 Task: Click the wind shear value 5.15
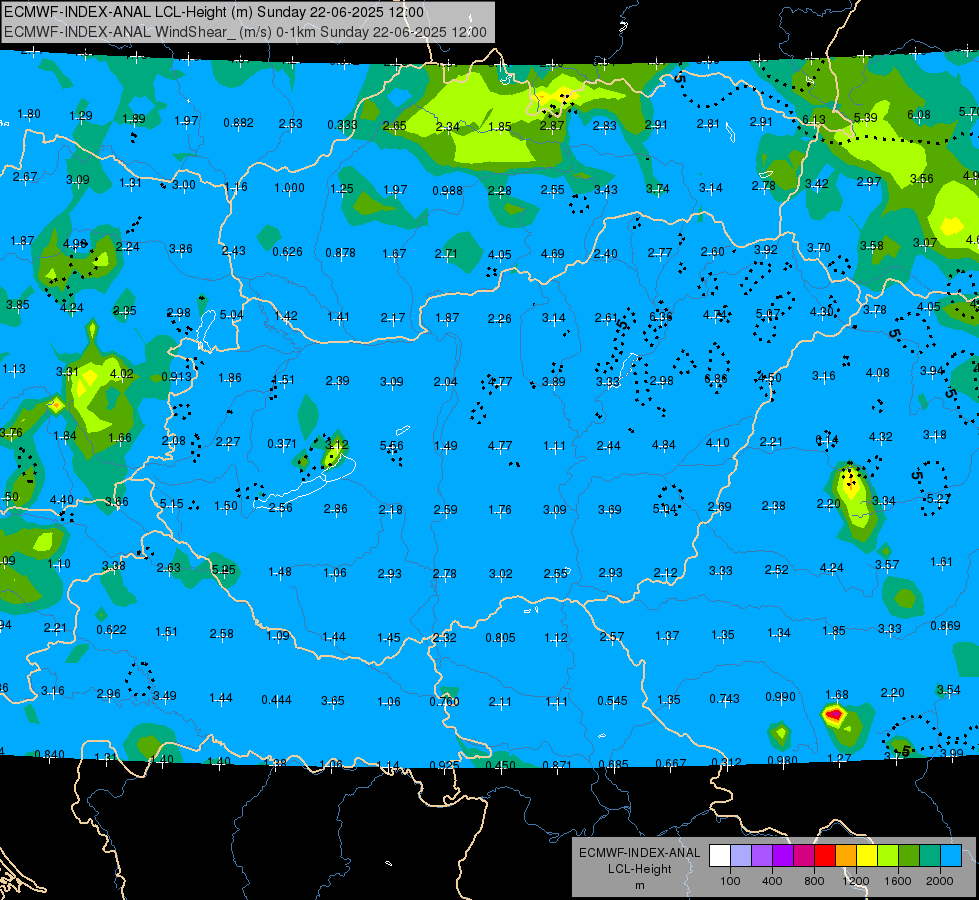(x=172, y=503)
